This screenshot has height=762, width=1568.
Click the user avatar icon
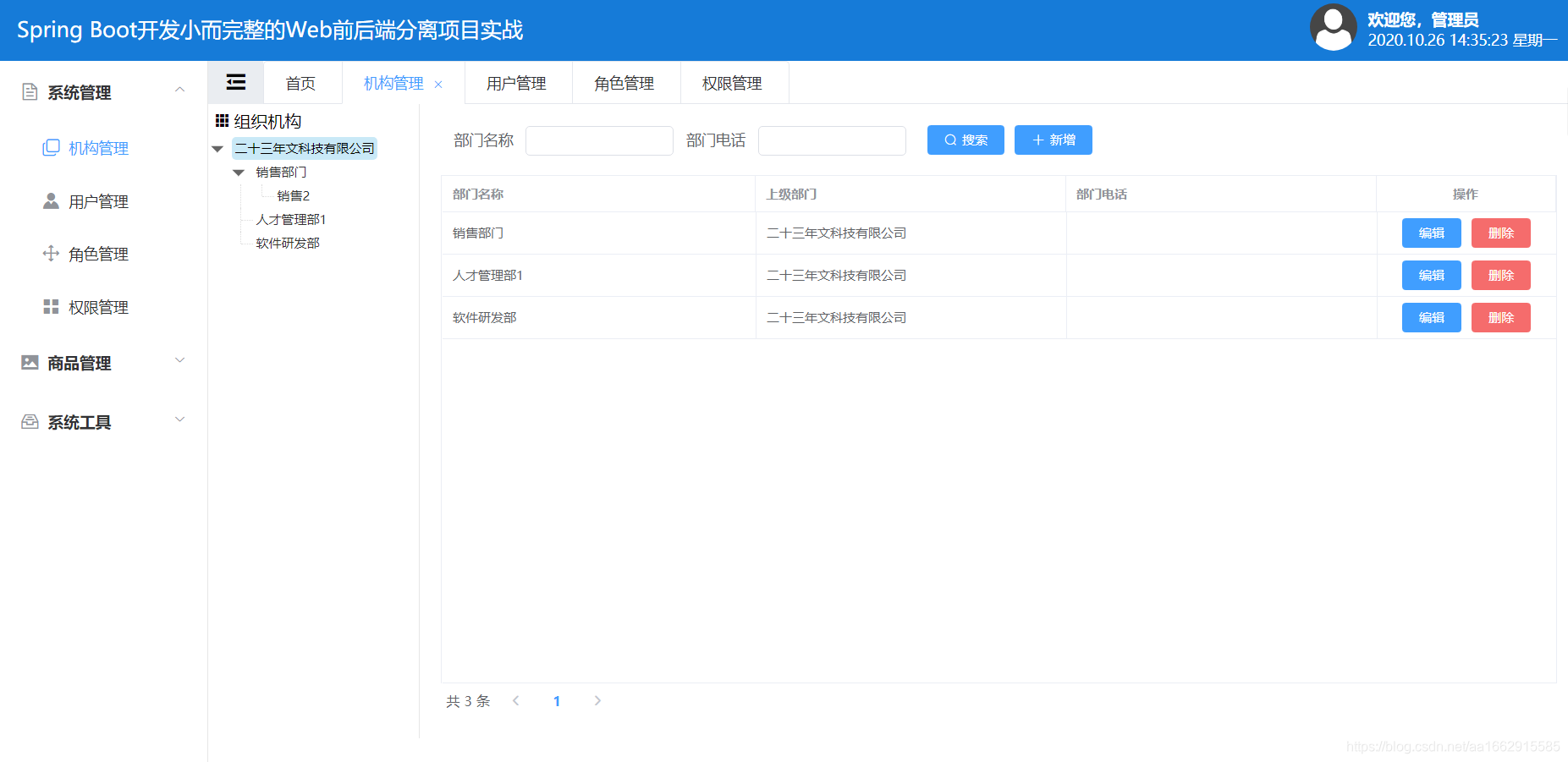click(x=1333, y=28)
